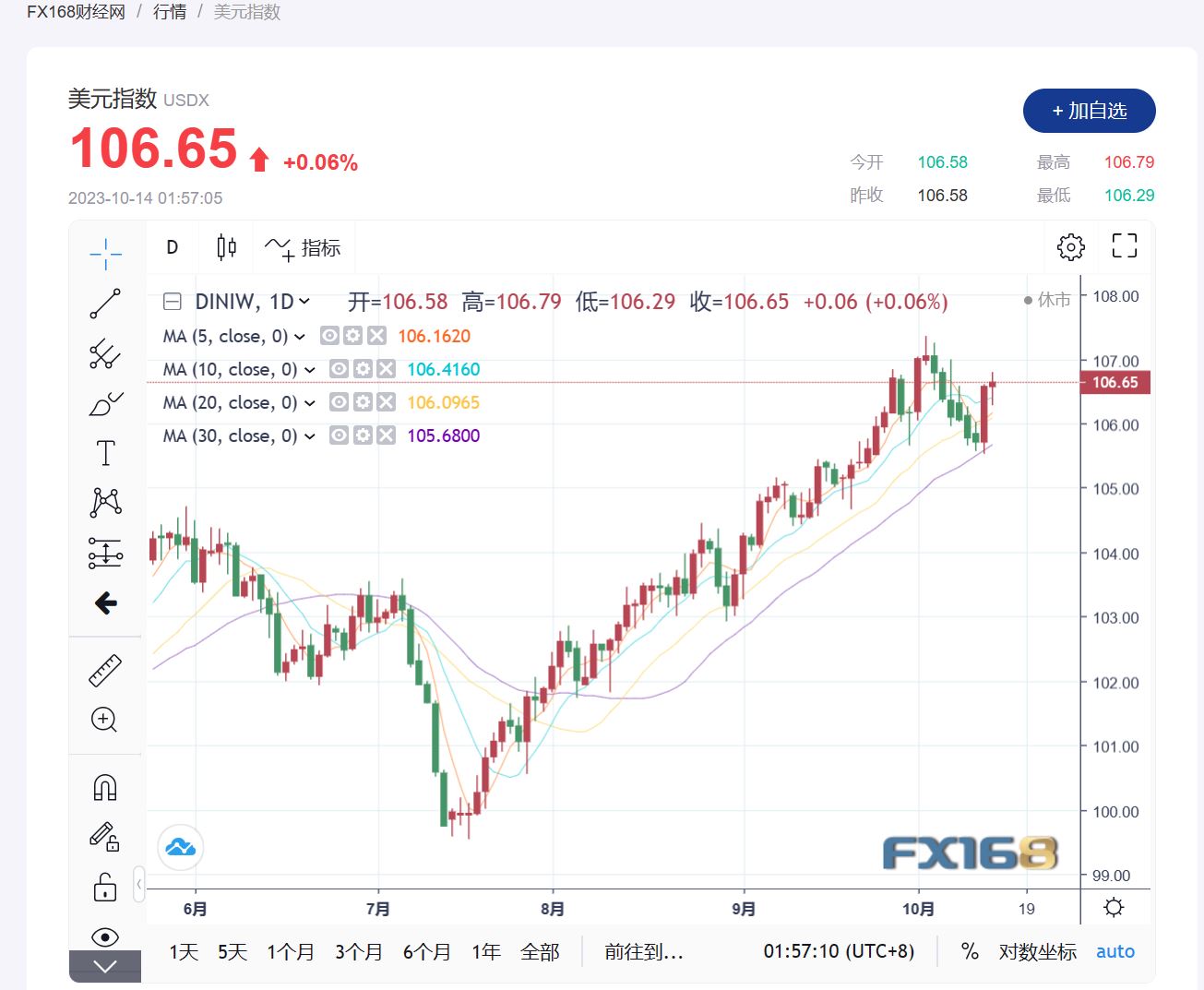Screen dimensions: 1204x990
Task: Click the 加自选 button
Action: point(1089,111)
